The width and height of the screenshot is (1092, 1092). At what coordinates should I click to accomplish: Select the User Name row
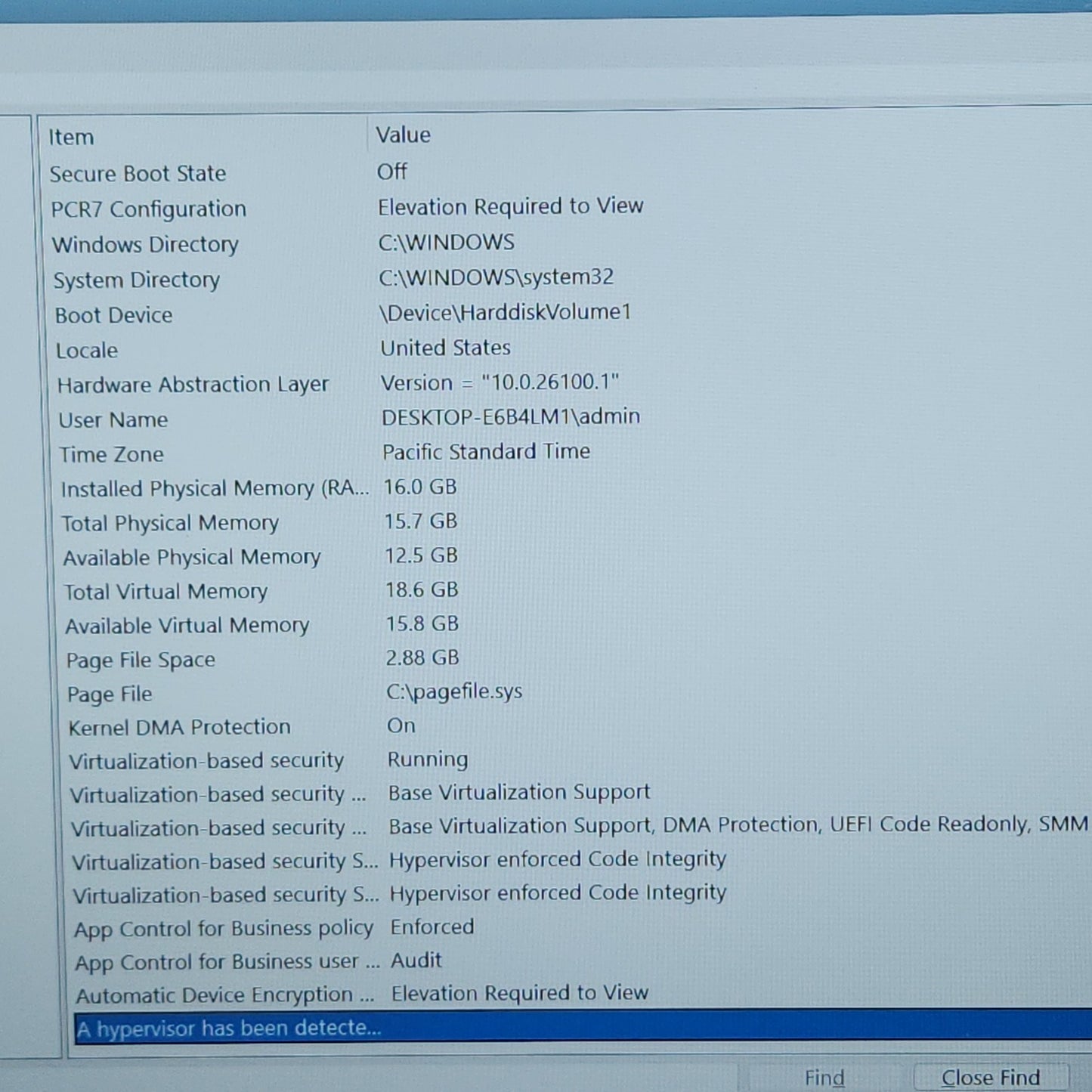(x=113, y=420)
